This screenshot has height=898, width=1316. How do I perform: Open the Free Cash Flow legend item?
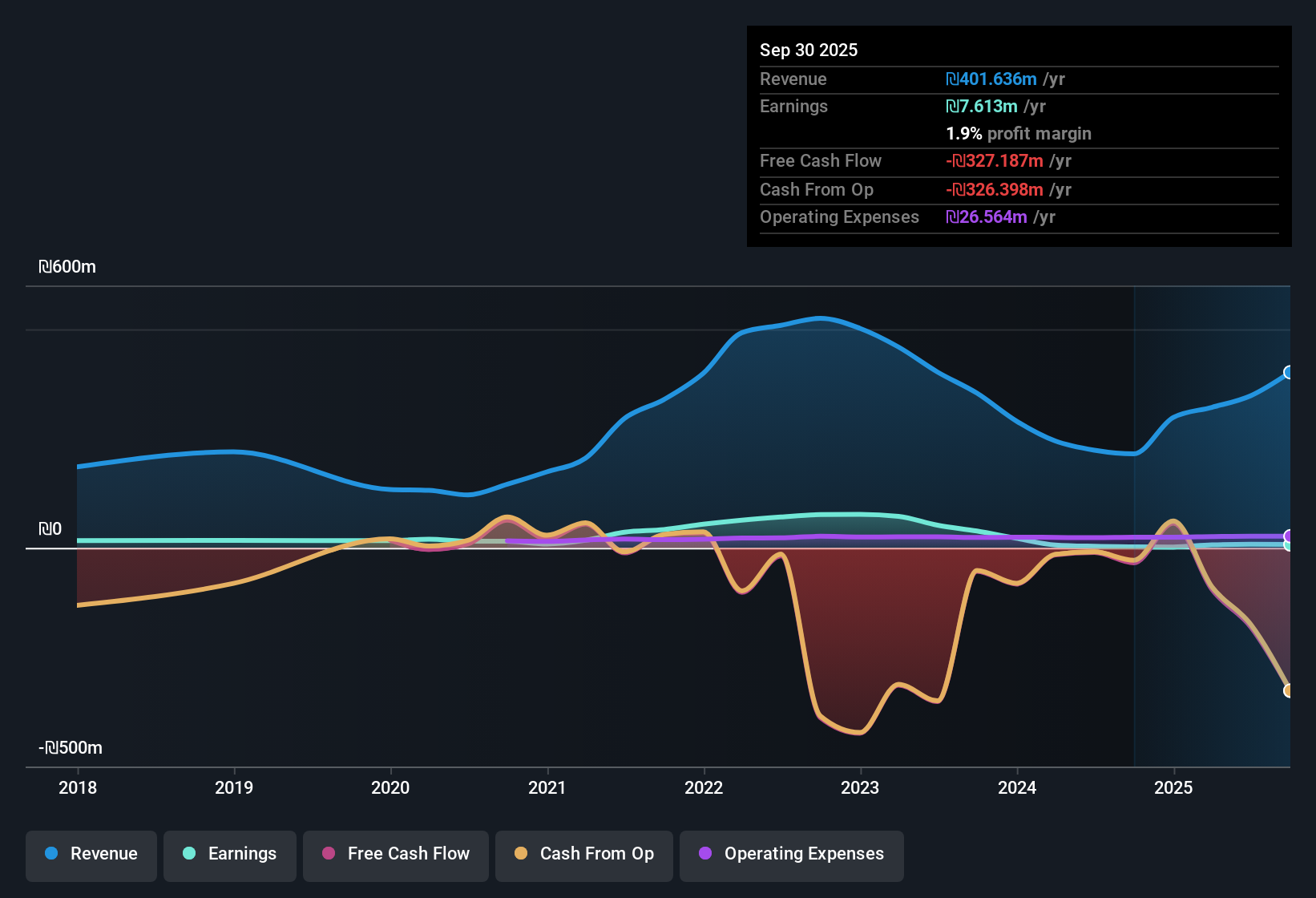coord(395,854)
